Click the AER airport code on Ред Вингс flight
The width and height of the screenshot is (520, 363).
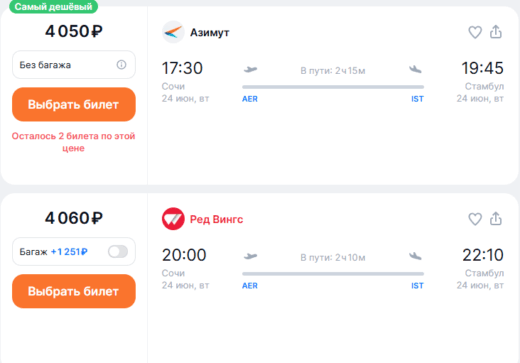click(x=250, y=286)
